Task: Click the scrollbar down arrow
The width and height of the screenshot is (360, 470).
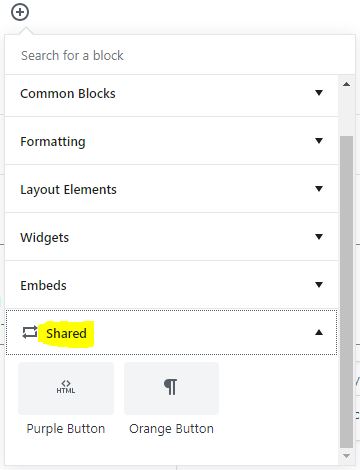Action: point(346,455)
